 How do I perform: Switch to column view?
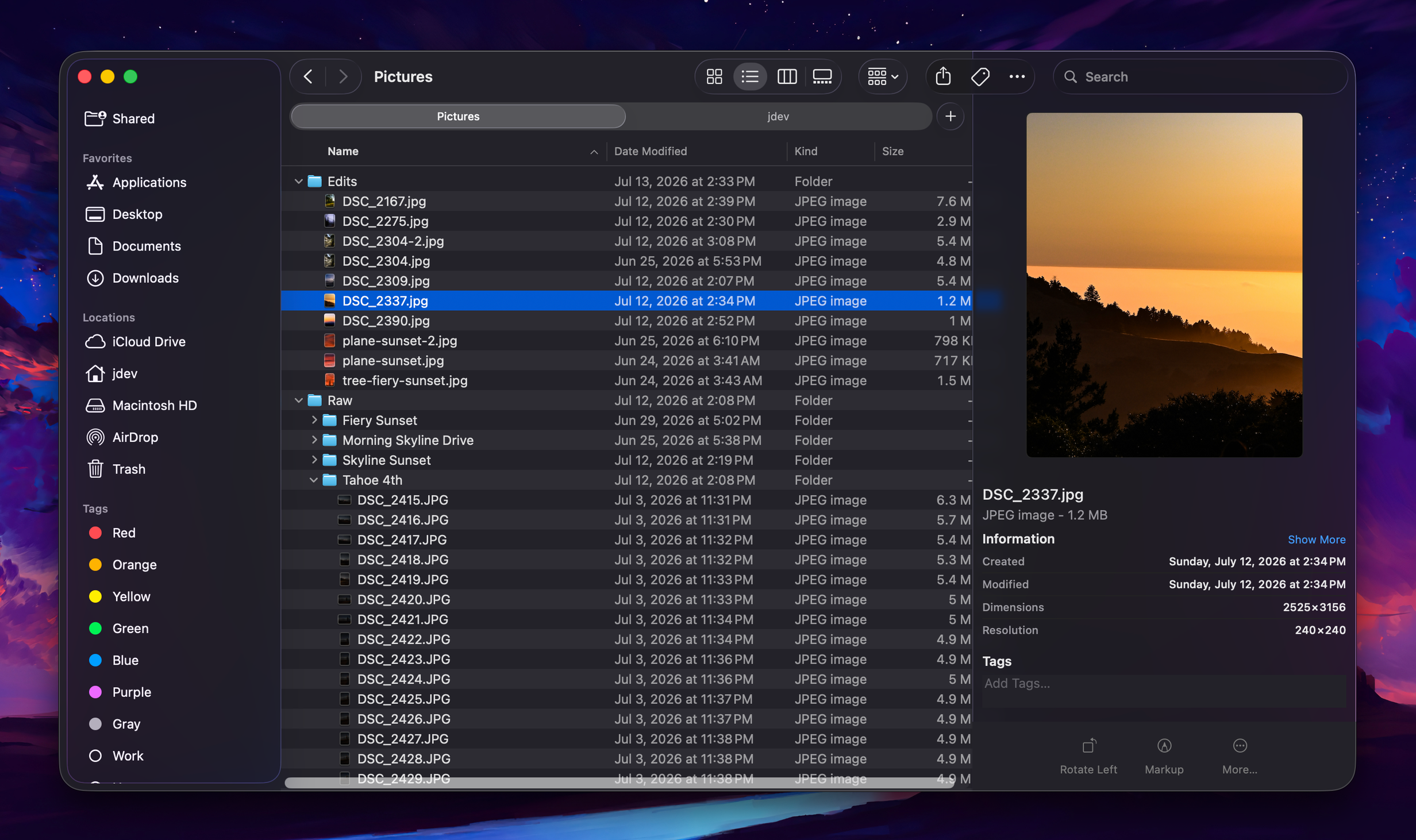tap(787, 76)
